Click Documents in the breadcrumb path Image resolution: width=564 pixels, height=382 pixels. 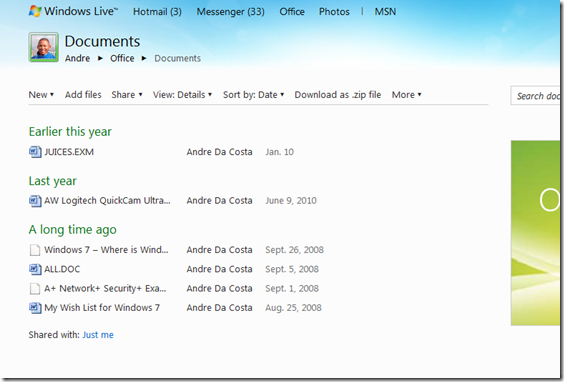tap(177, 58)
